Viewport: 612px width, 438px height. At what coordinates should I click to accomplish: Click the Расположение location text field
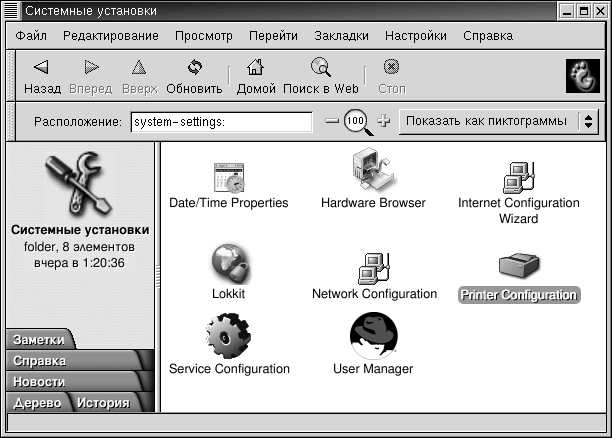click(x=221, y=122)
